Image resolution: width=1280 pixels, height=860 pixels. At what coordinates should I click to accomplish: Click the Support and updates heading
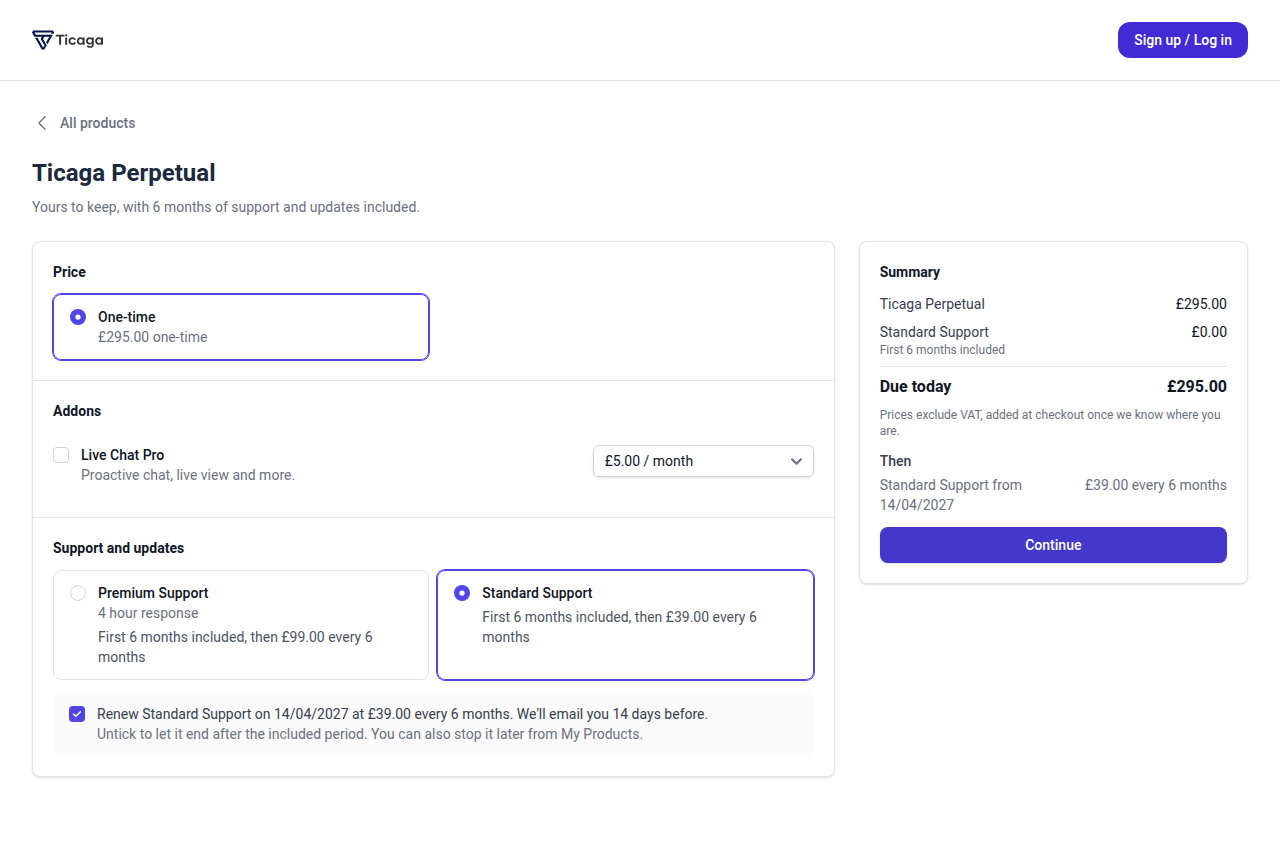tap(118, 548)
